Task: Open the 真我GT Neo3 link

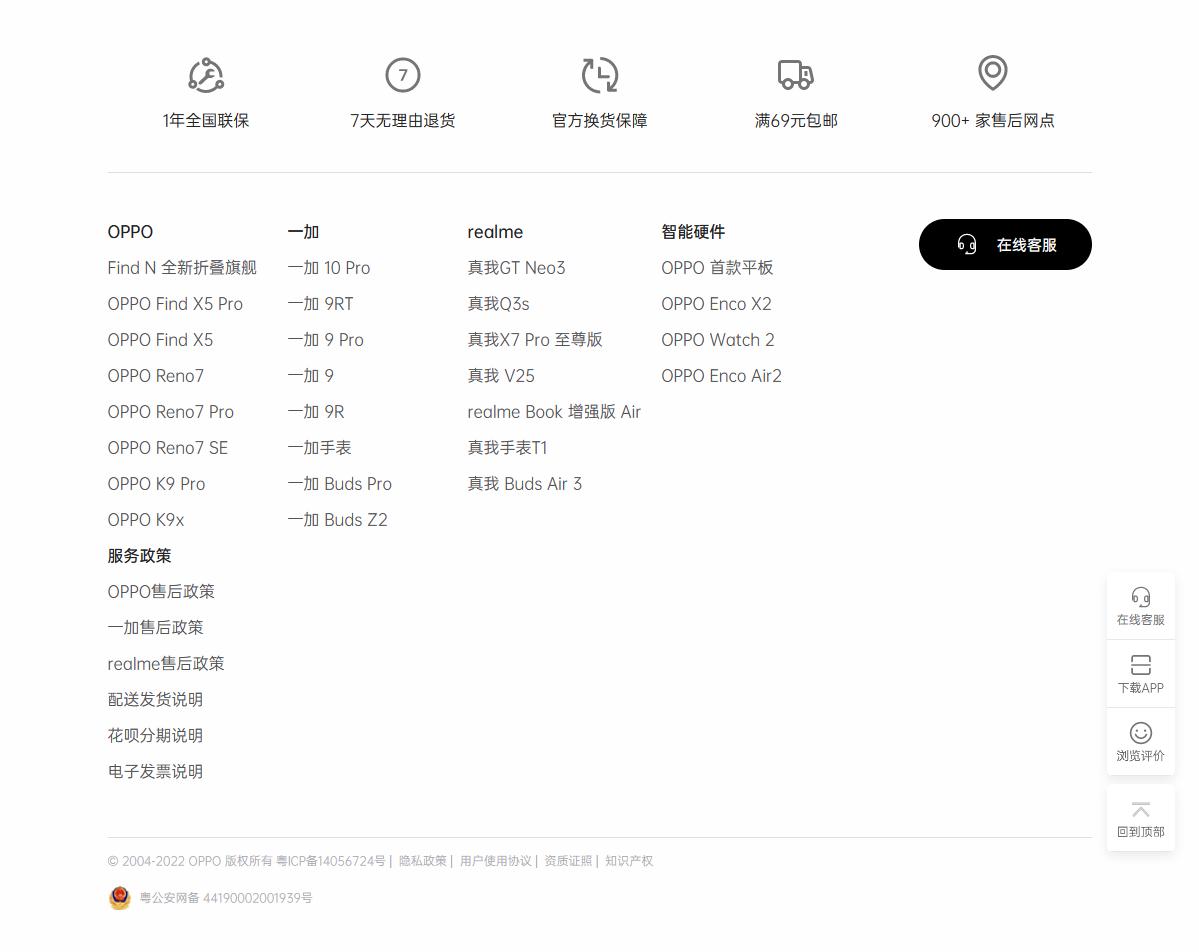Action: point(516,267)
